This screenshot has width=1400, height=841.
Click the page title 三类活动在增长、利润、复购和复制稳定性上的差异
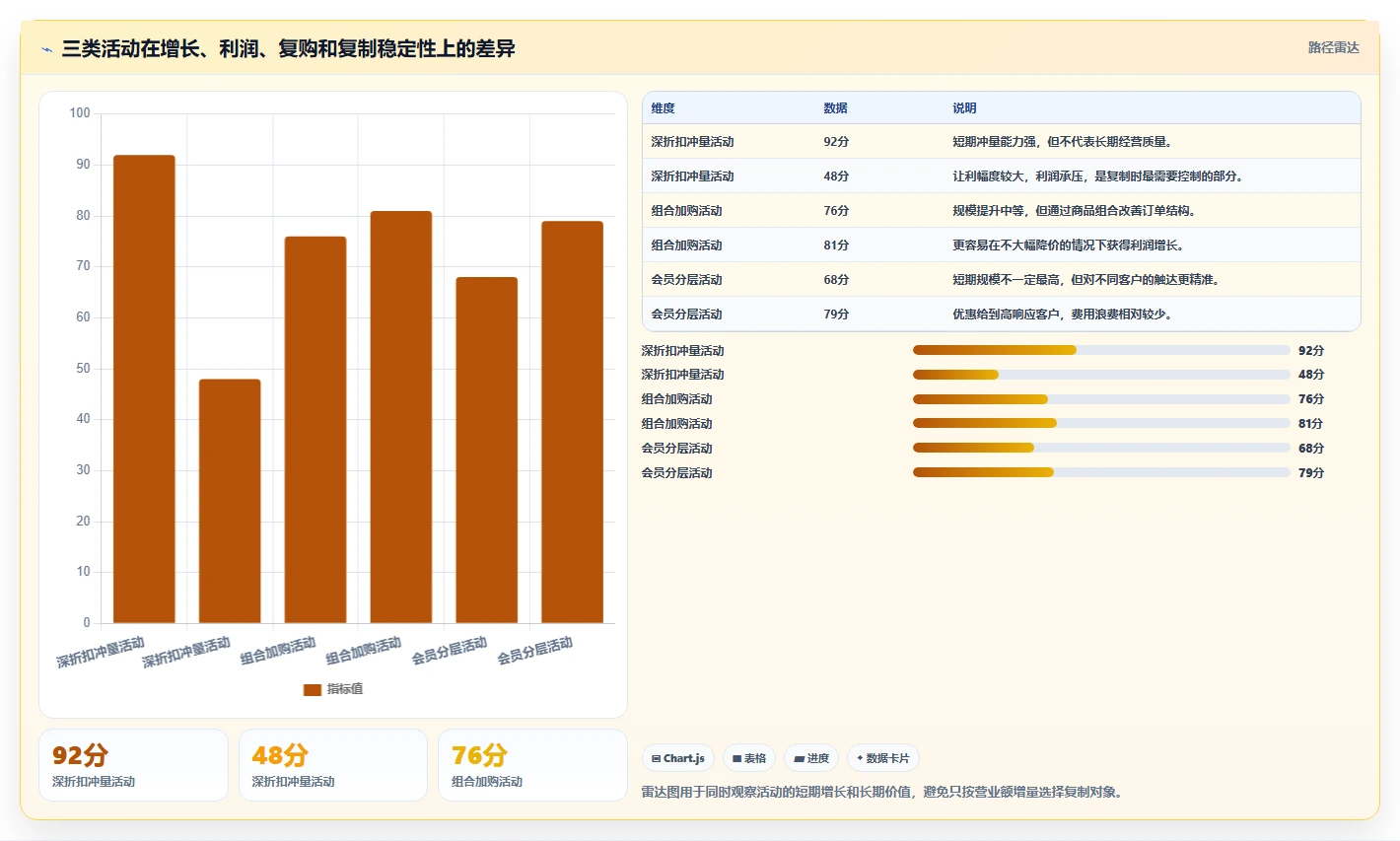click(x=288, y=48)
